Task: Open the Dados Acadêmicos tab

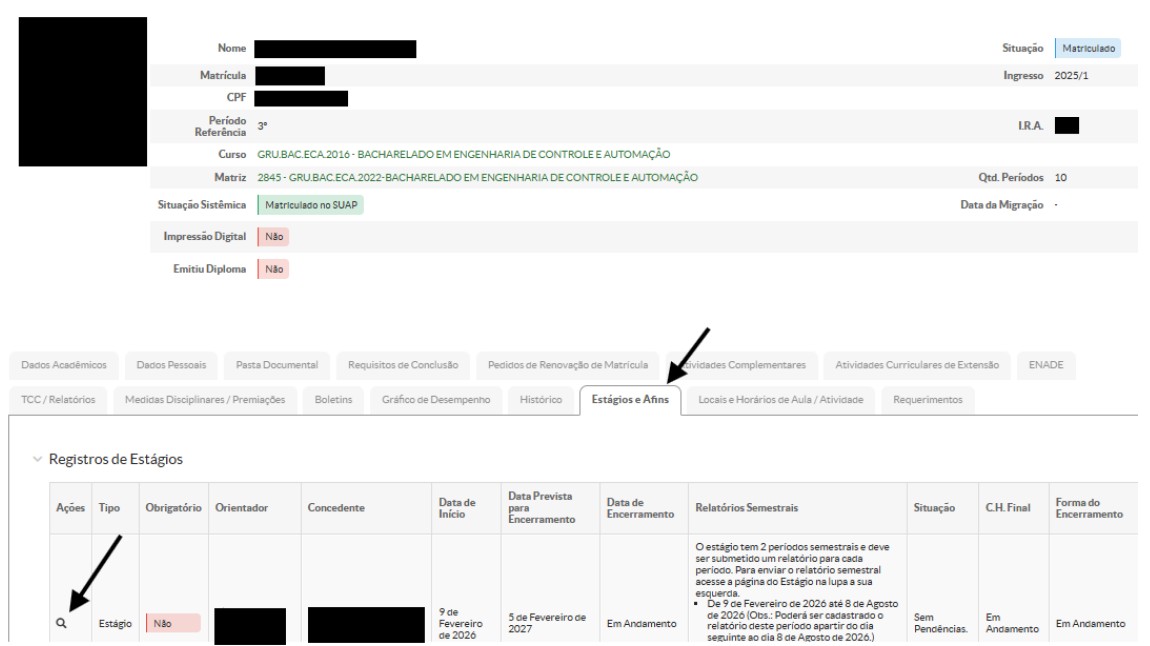Action: [x=64, y=365]
